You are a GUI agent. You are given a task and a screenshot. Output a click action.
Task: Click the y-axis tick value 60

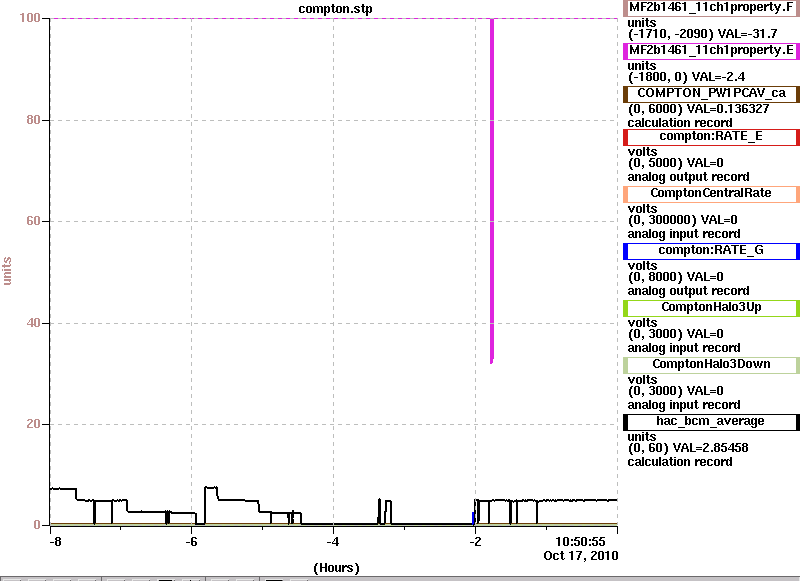click(33, 221)
